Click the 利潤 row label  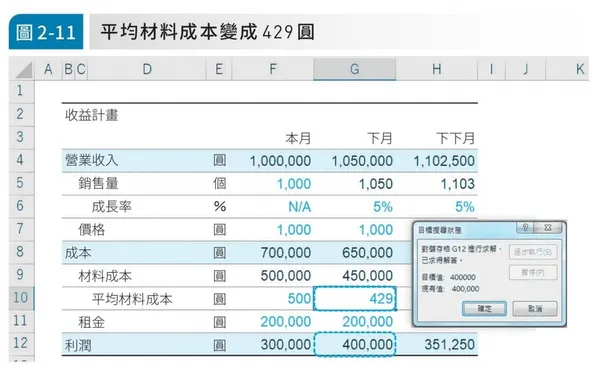pos(78,345)
